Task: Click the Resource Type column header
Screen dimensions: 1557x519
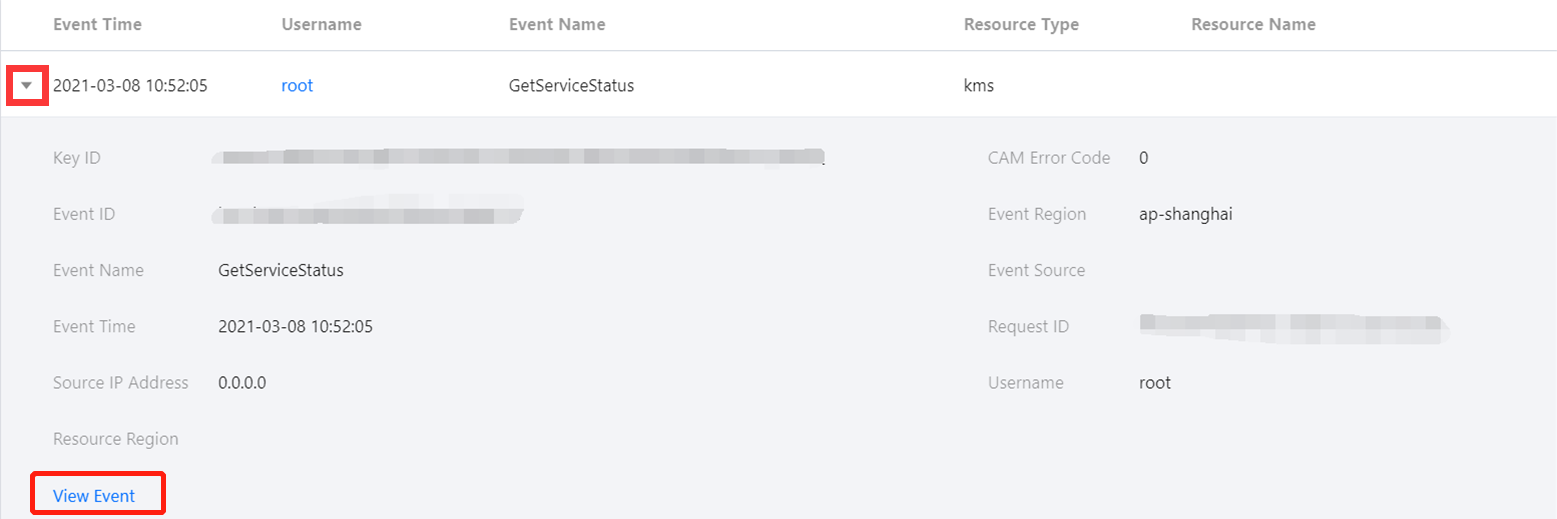Action: 1021,24
